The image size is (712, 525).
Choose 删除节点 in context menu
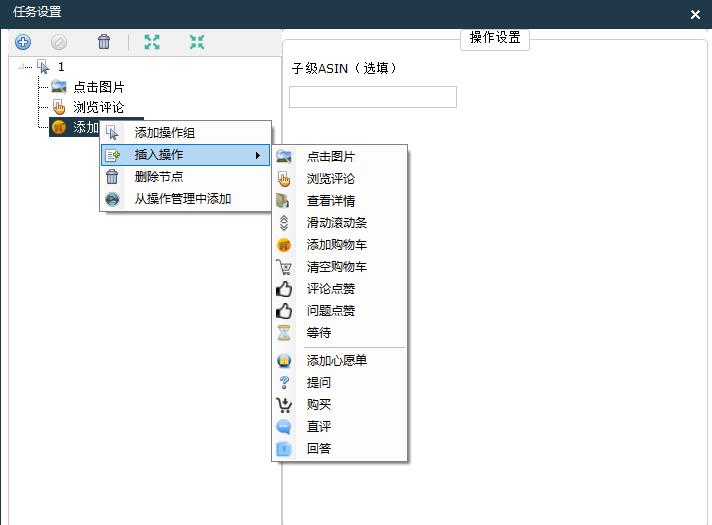pyautogui.click(x=185, y=177)
